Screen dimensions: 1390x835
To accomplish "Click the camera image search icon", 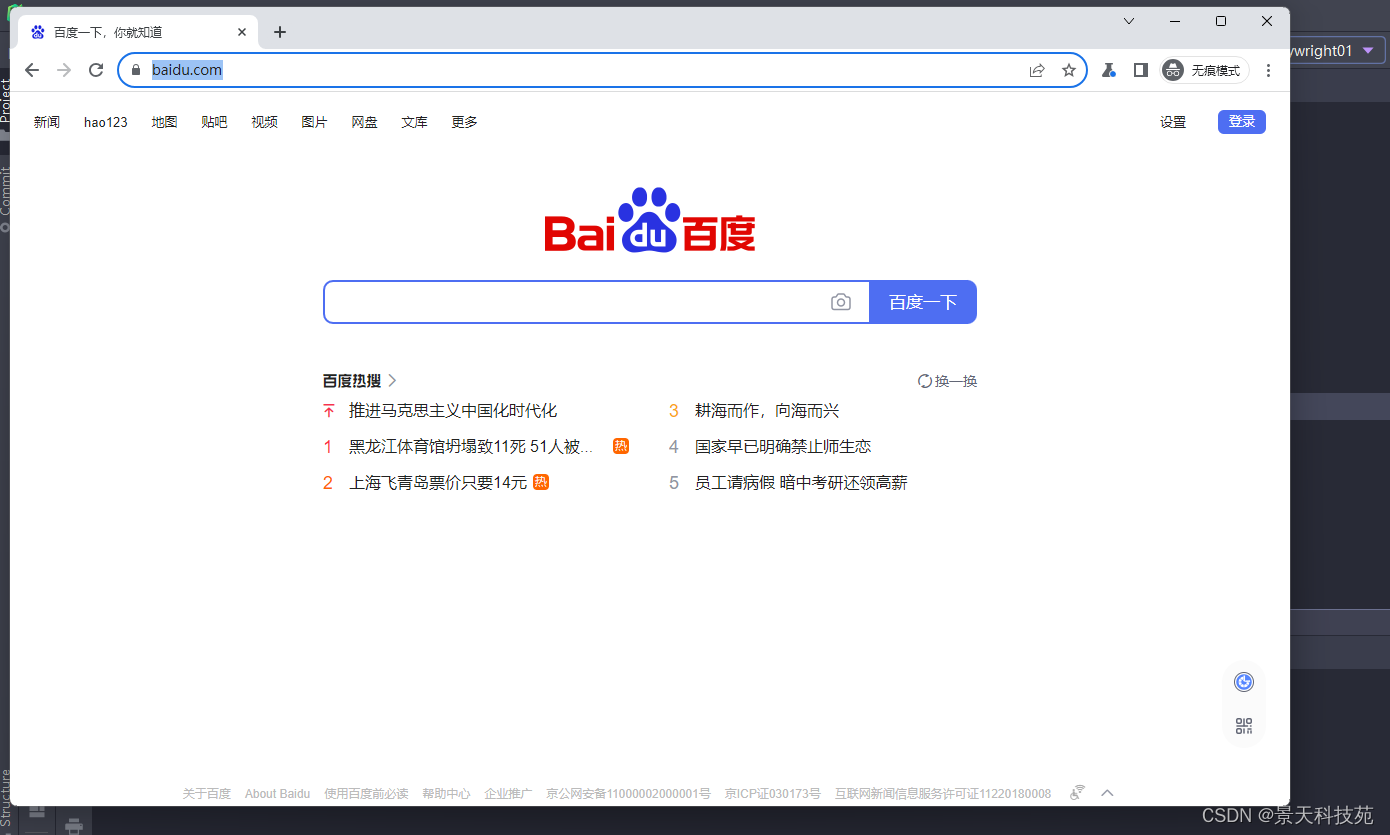I will tap(841, 302).
